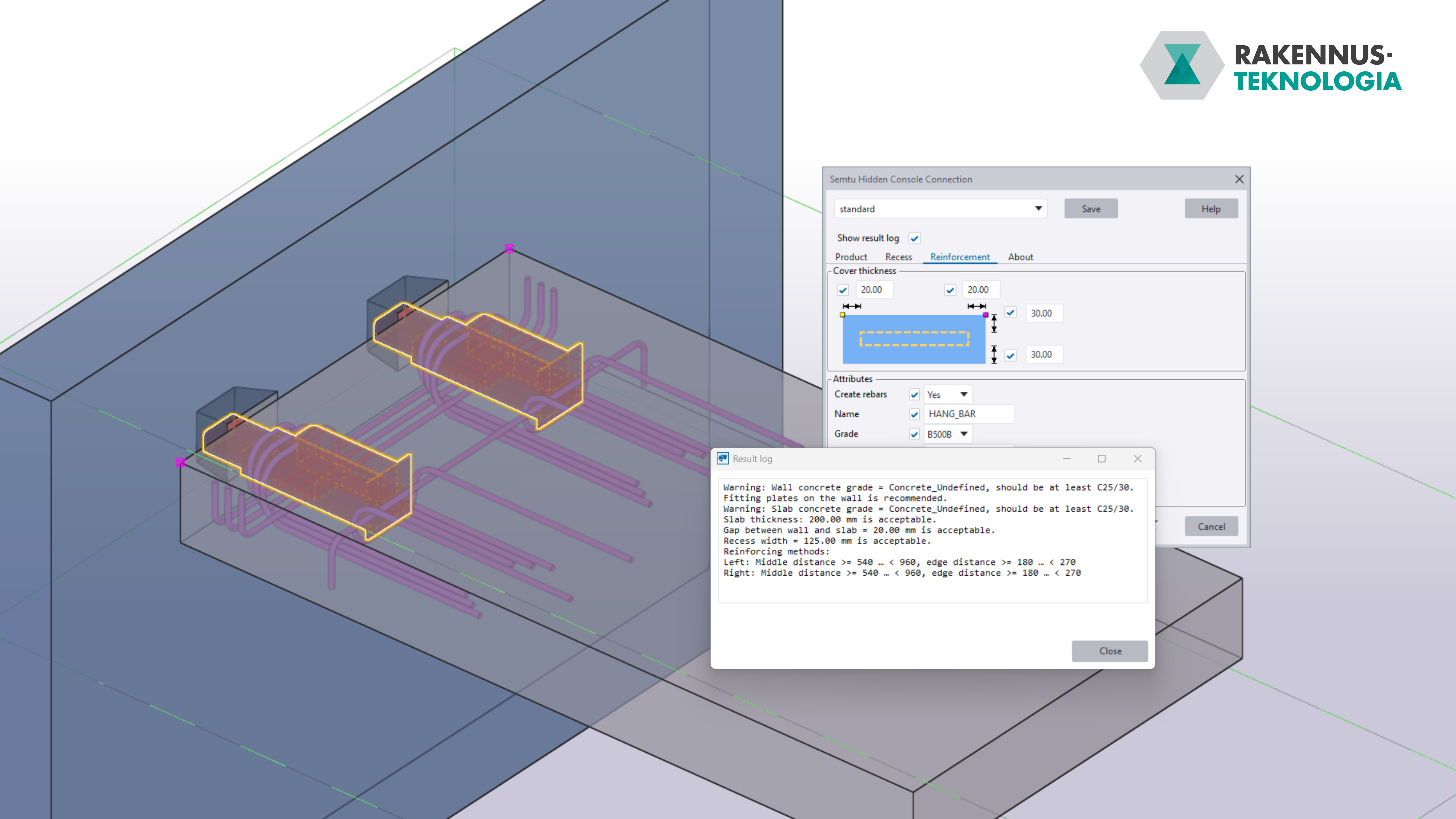Click the Rakennusteknologia hexagon logo
Image resolution: width=1456 pixels, height=819 pixels.
(x=1182, y=65)
